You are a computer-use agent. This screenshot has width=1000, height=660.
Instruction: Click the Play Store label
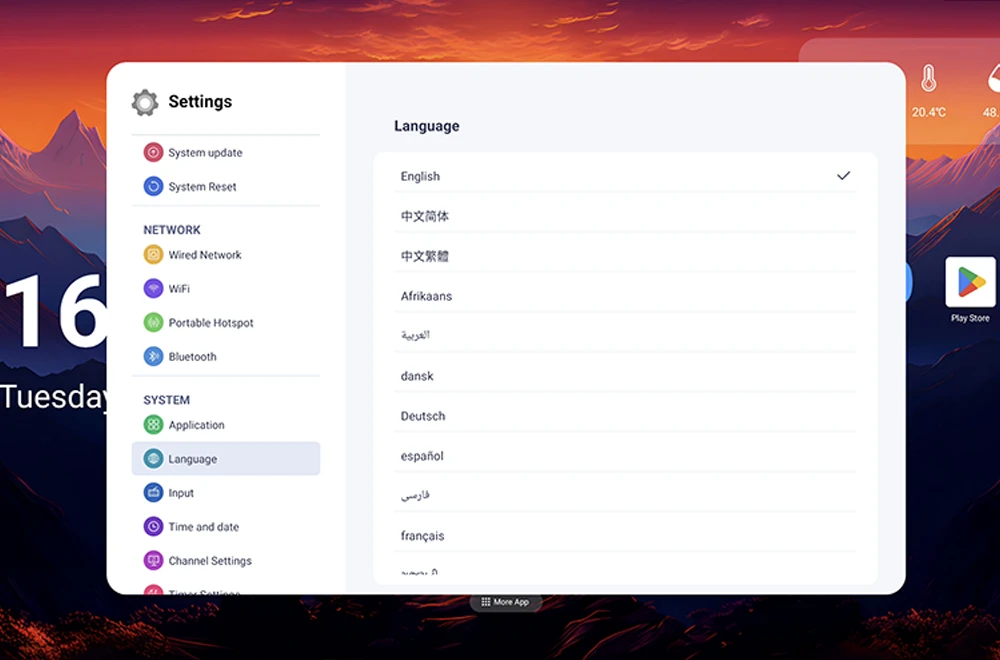click(x=970, y=318)
